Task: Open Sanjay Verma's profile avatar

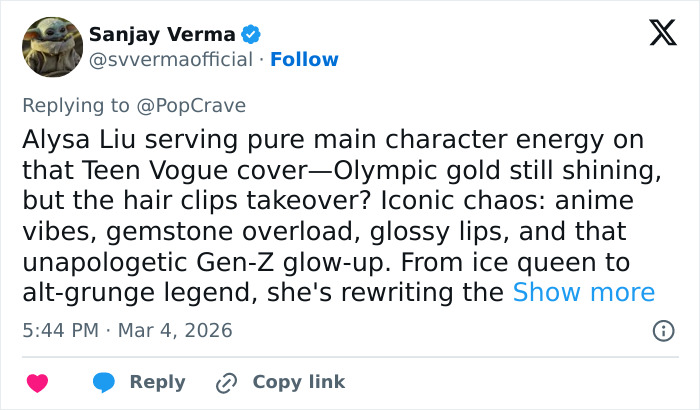Action: [x=52, y=47]
